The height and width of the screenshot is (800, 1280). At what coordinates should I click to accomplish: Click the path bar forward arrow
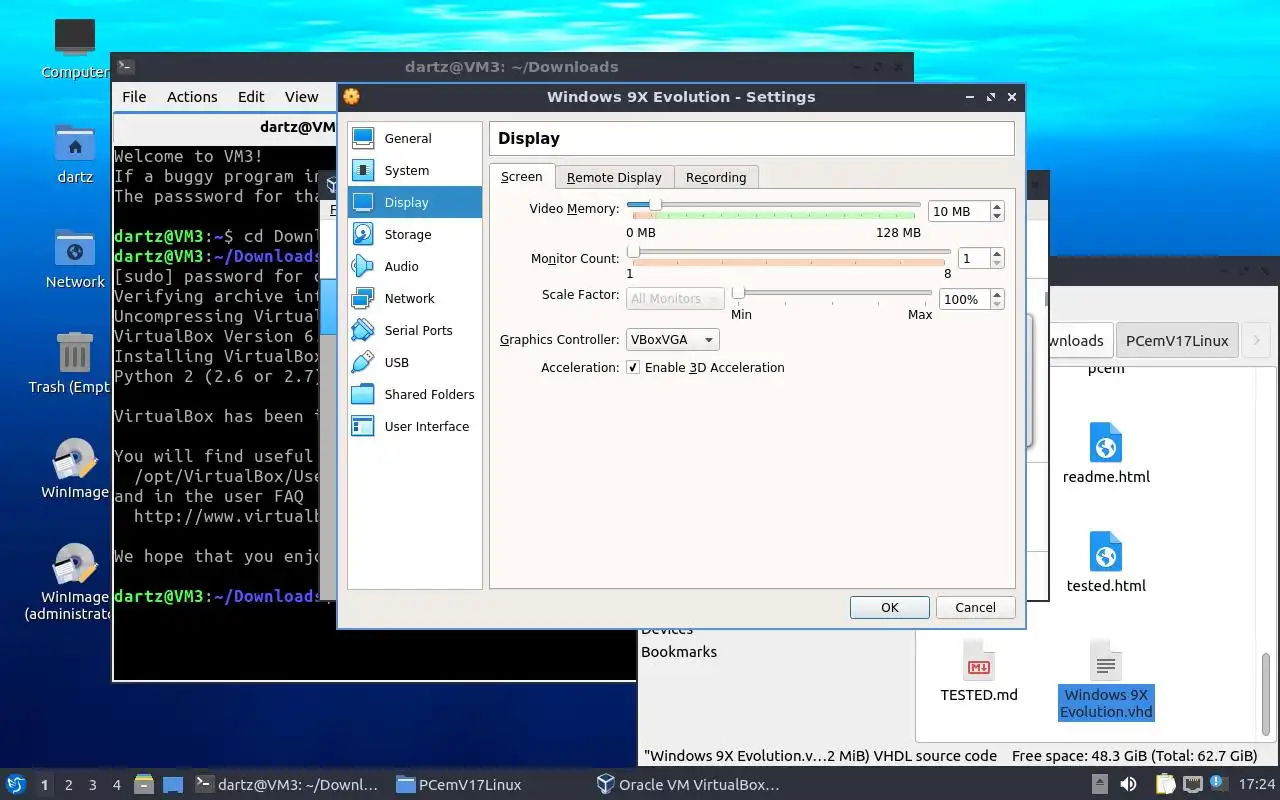(1256, 340)
